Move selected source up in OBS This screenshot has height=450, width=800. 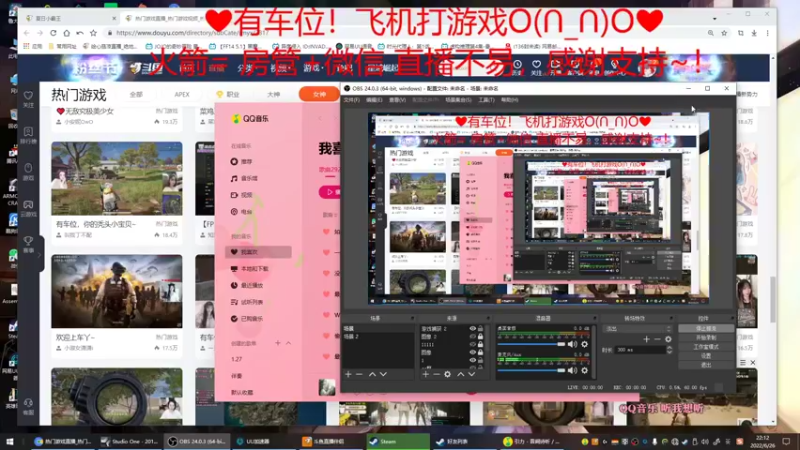pos(461,374)
